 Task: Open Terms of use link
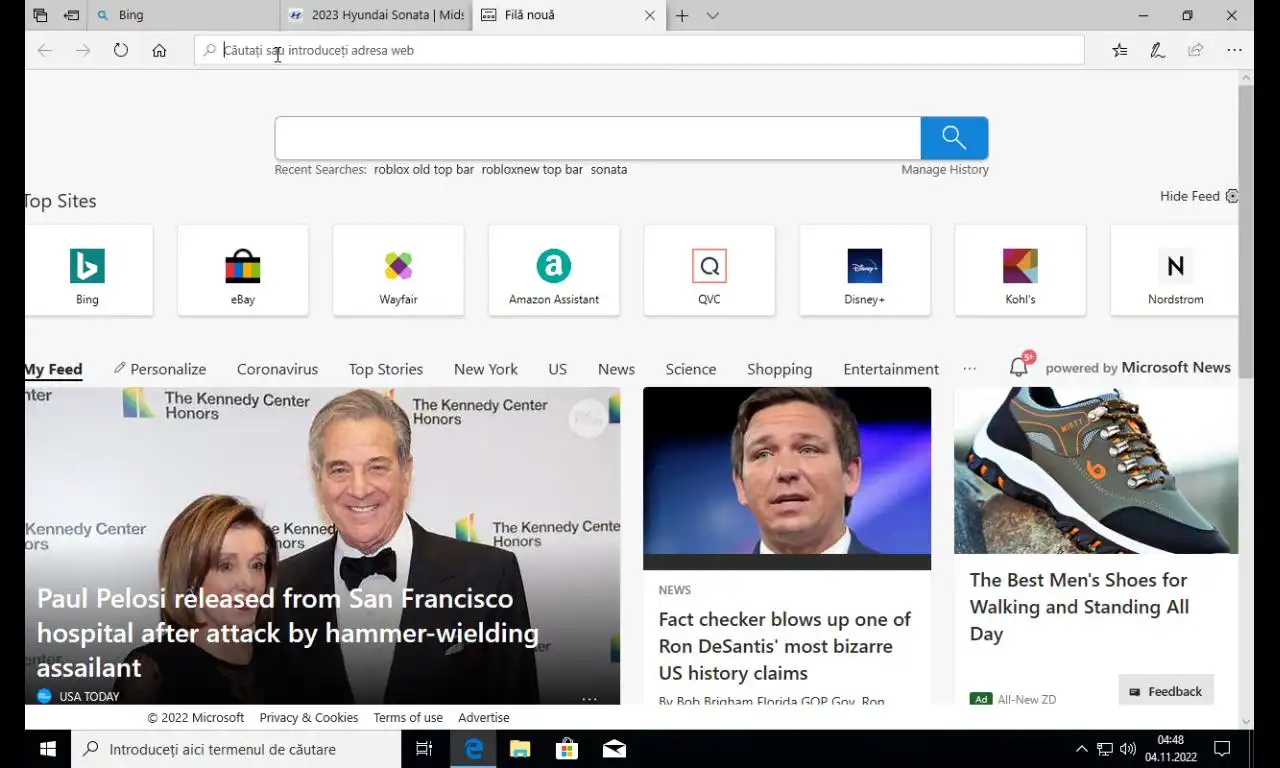[x=408, y=718]
